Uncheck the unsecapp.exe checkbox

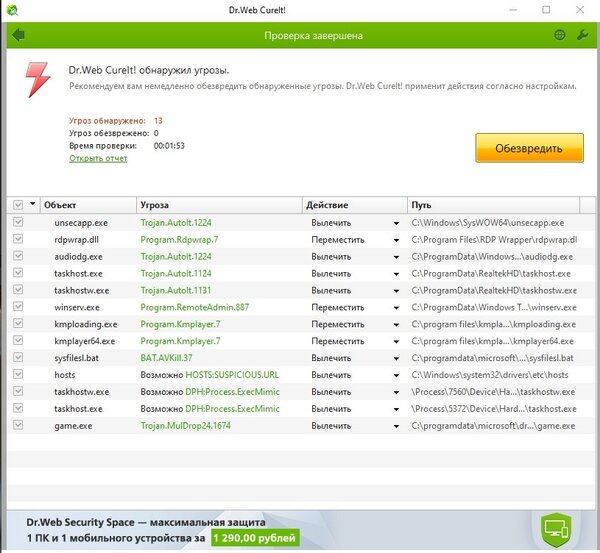click(x=18, y=222)
